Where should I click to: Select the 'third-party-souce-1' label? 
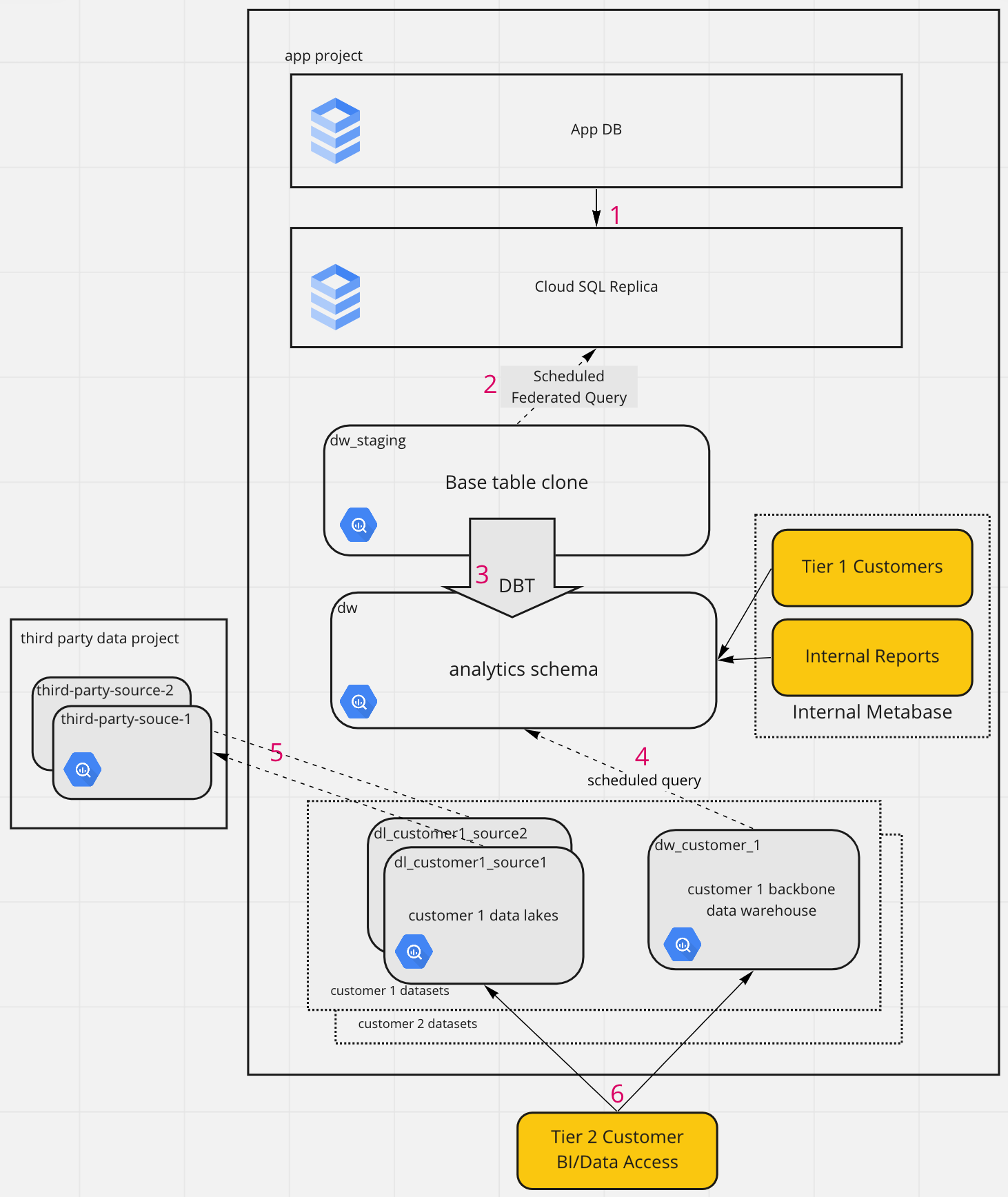click(x=125, y=719)
